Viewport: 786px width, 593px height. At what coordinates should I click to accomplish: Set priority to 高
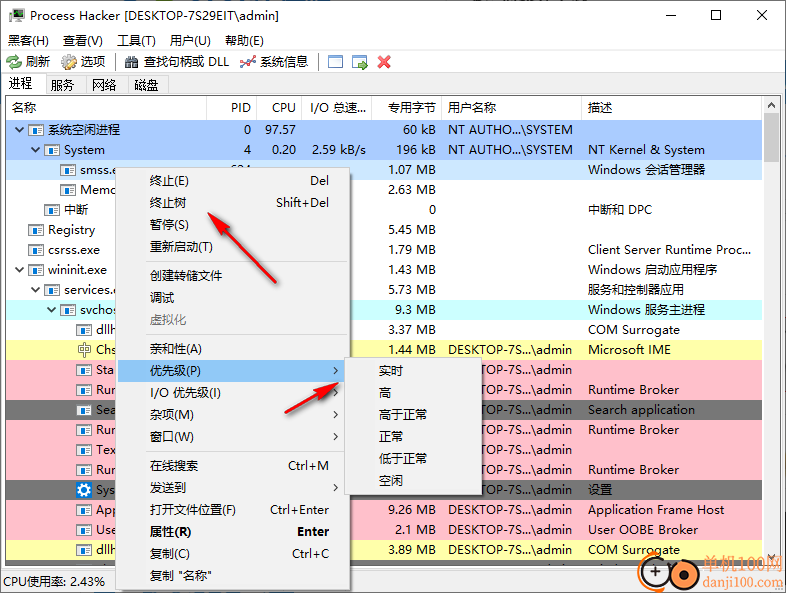413,393
